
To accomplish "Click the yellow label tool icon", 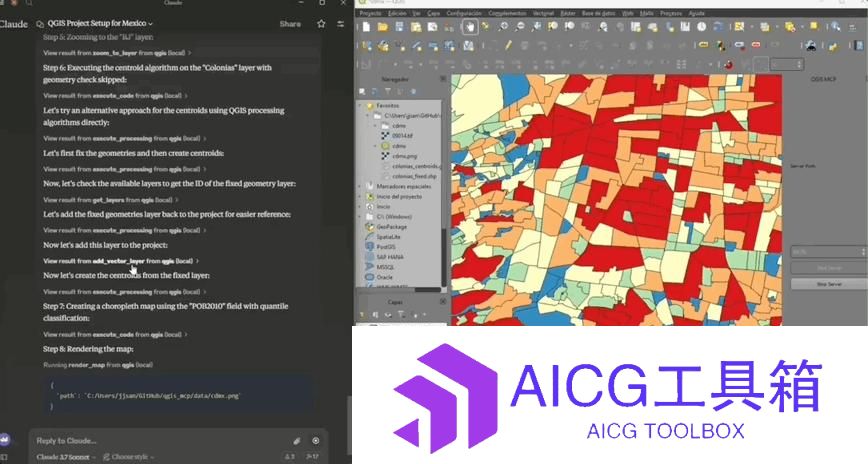I will (x=703, y=45).
